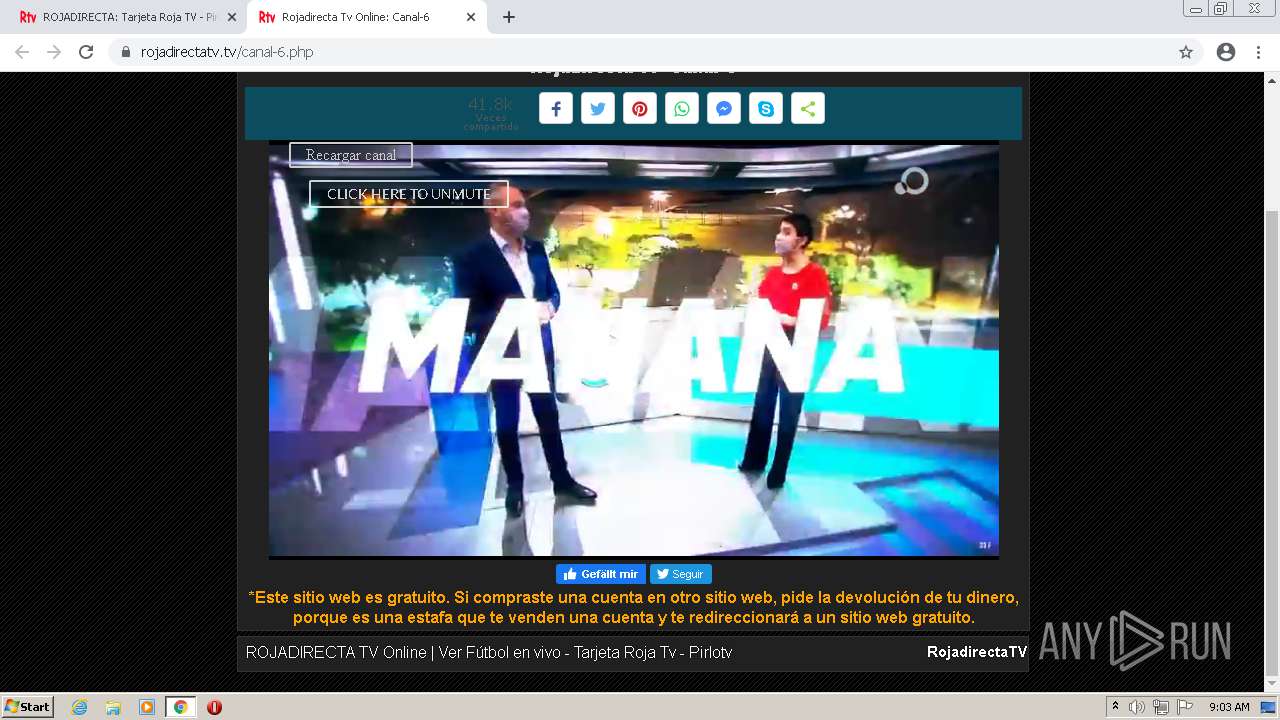Launch Internet Explorer from the taskbar

coord(79,707)
